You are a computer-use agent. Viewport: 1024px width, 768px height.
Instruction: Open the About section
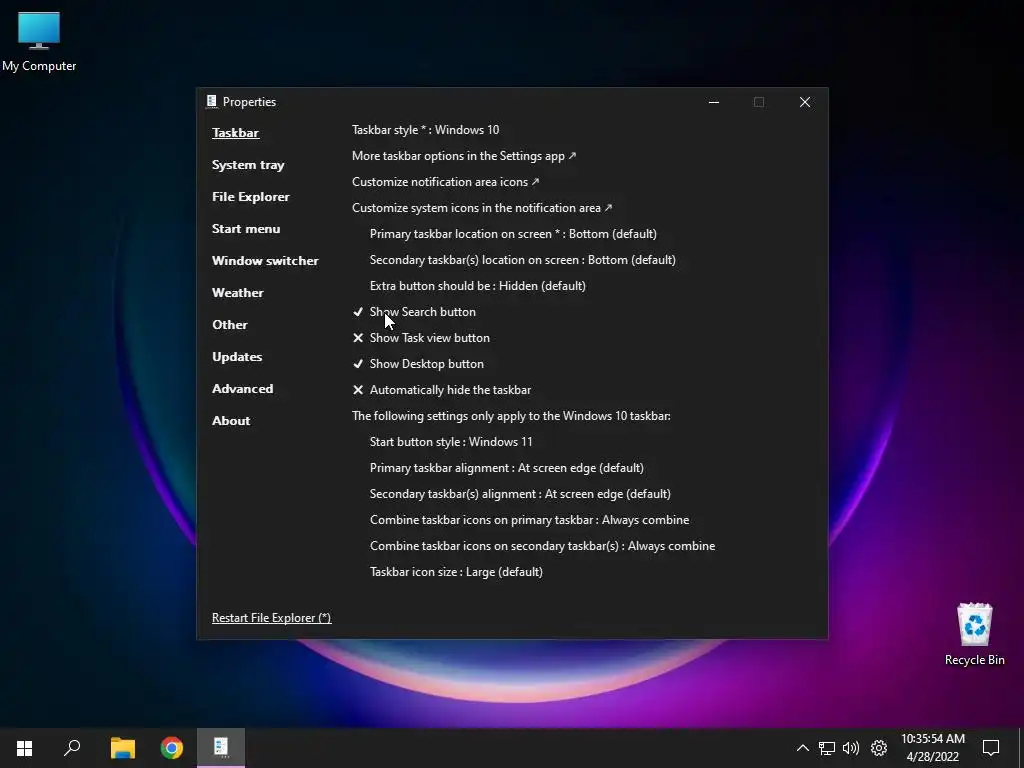[x=231, y=421]
